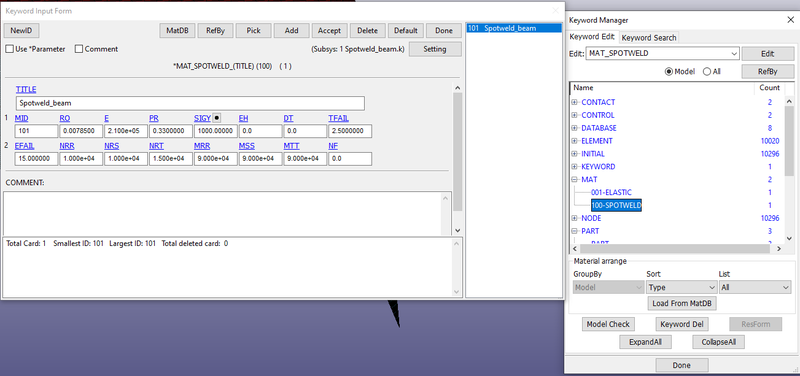This screenshot has width=800, height=376.
Task: Close the Keyword Manager window
Action: (x=790, y=20)
